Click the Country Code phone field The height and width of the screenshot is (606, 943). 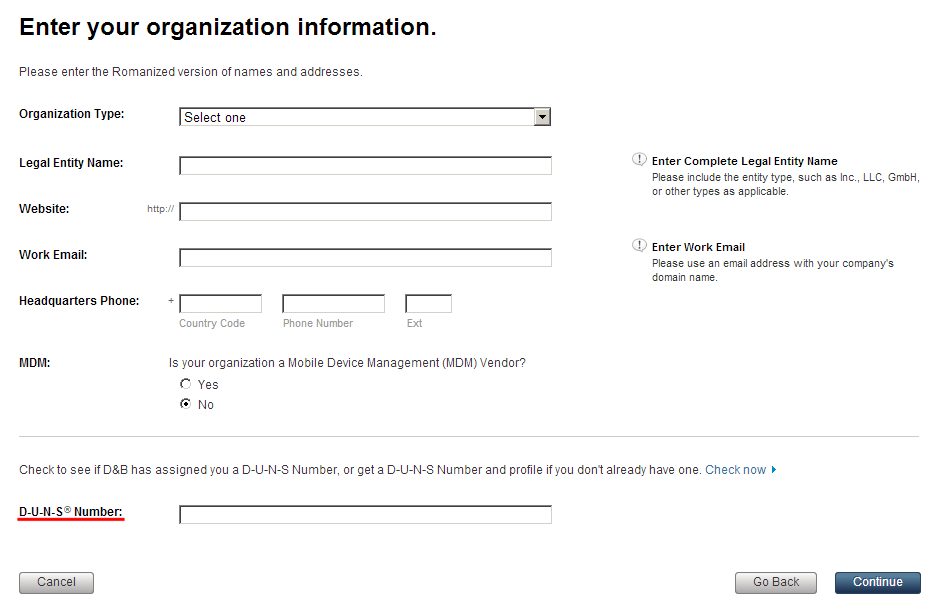[220, 304]
